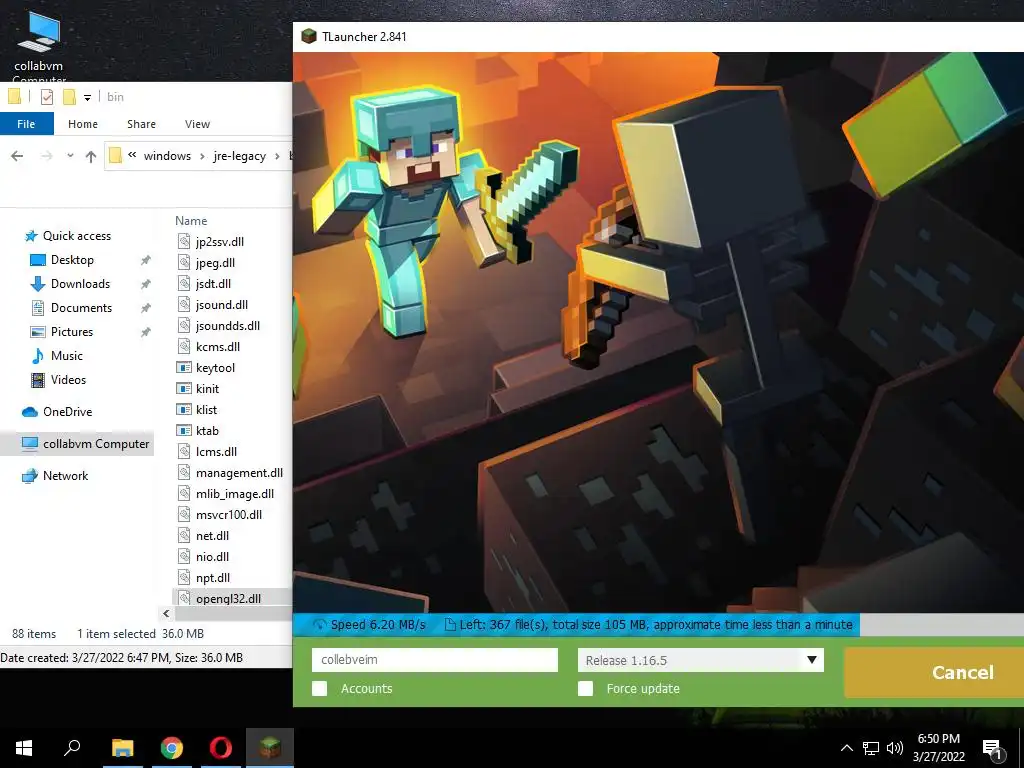1024x768 pixels.
Task: Select the npt.dll file
Action: 213,578
